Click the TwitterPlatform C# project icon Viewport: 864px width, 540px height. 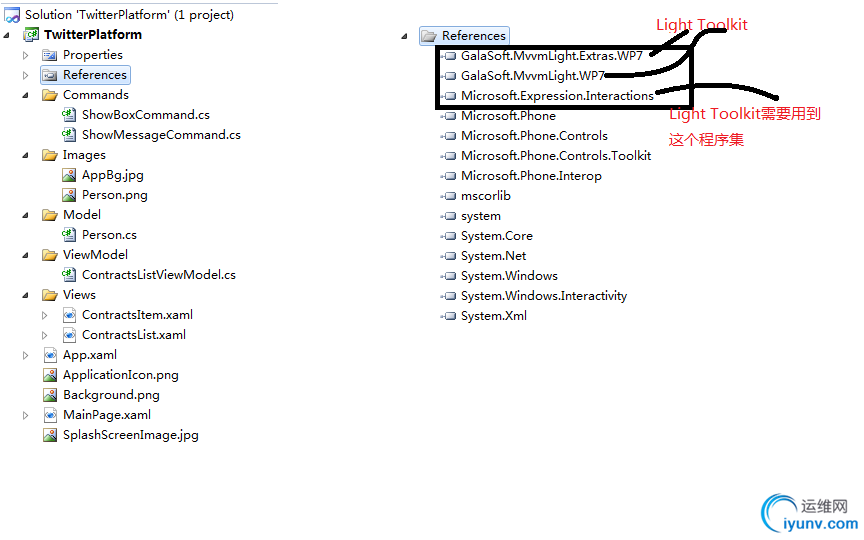pos(31,35)
